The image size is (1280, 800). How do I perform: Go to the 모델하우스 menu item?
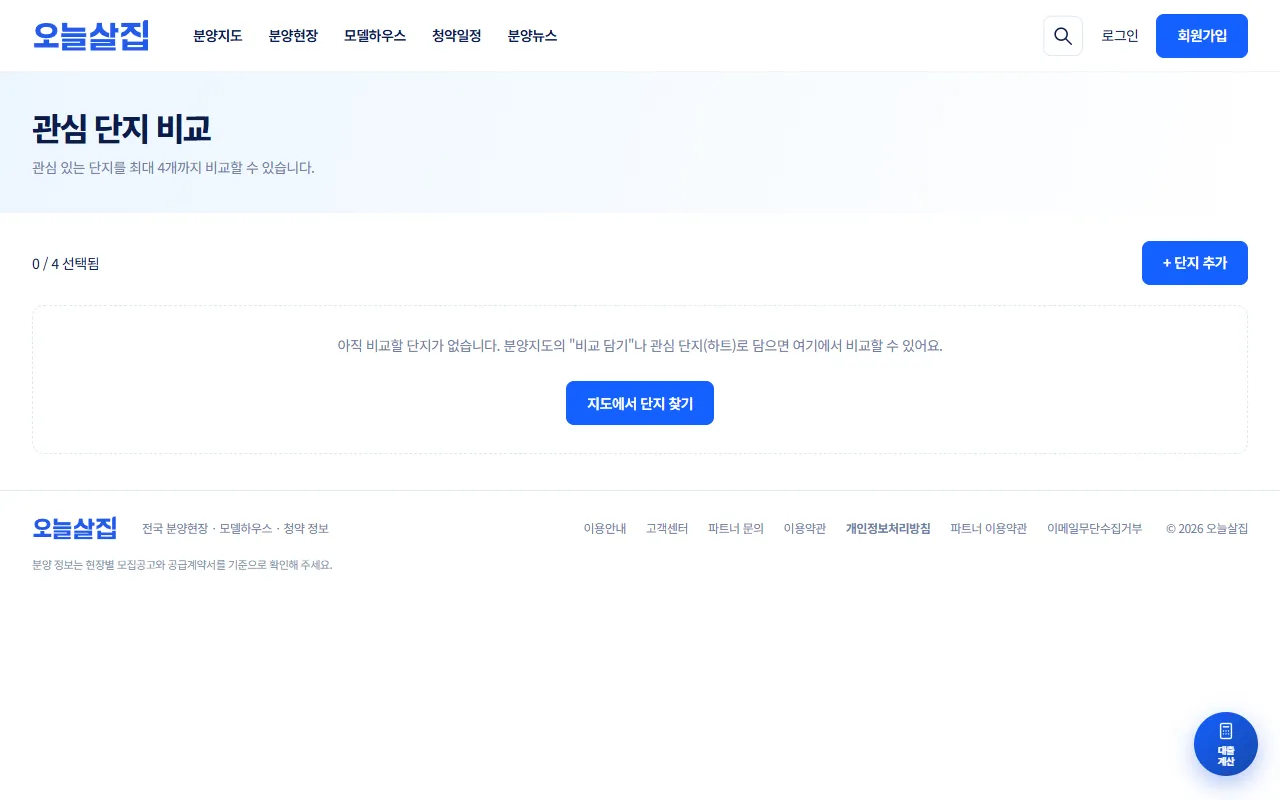click(x=375, y=36)
